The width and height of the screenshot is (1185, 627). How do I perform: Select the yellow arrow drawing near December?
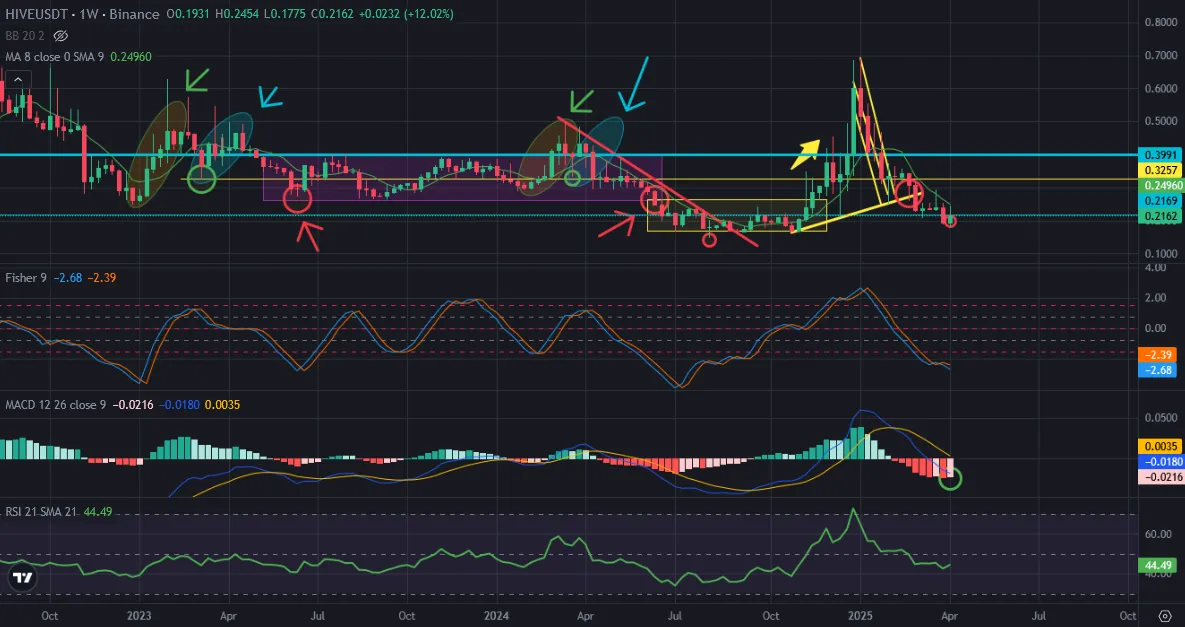click(x=805, y=152)
